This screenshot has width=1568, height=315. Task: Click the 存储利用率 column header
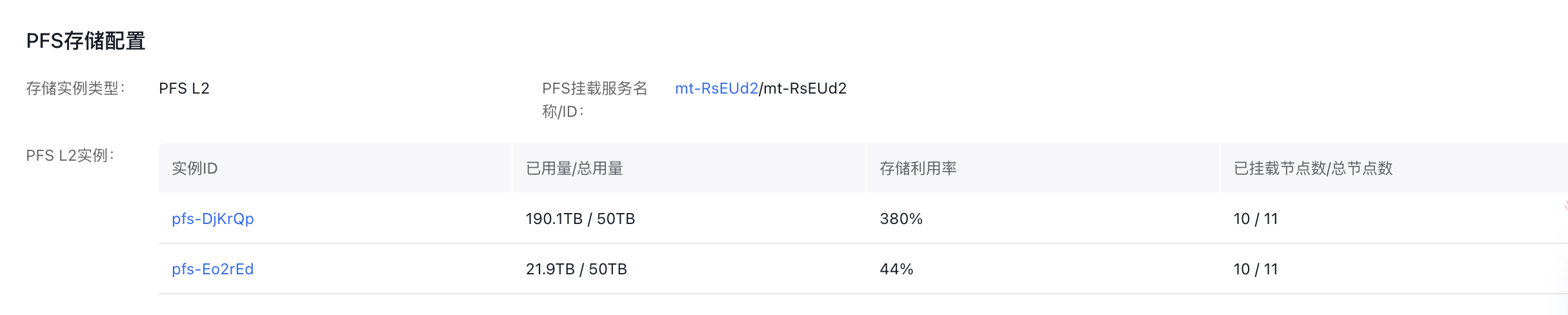point(918,168)
